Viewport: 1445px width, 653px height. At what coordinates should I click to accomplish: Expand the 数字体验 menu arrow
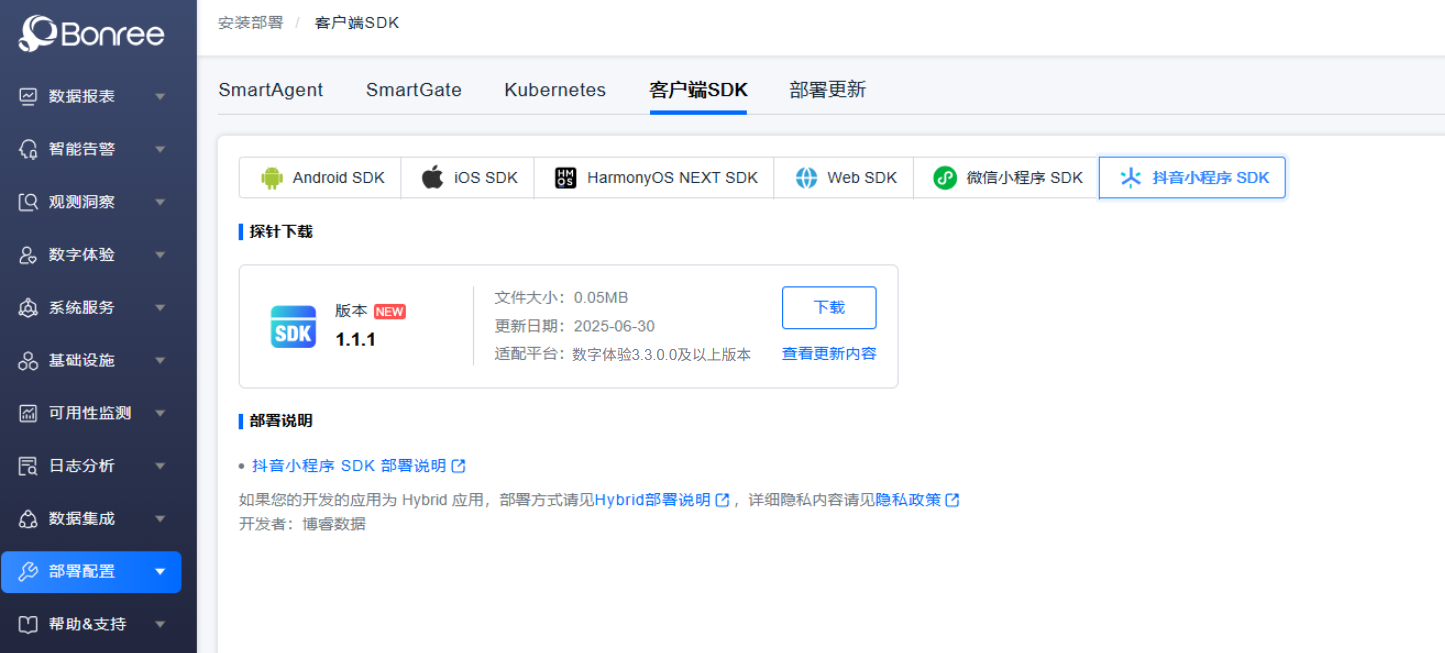160,255
